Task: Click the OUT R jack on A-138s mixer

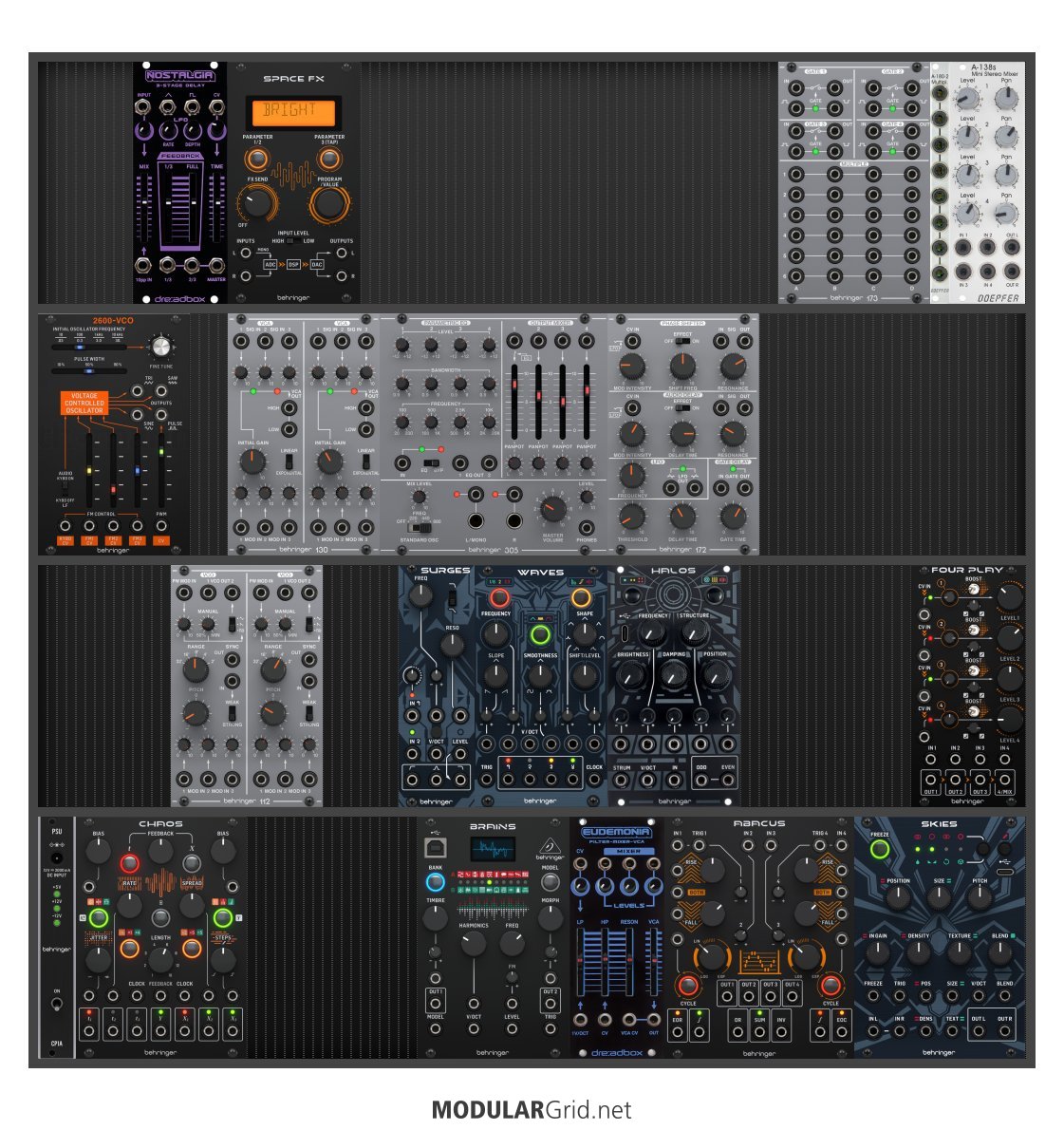Action: [x=1012, y=272]
